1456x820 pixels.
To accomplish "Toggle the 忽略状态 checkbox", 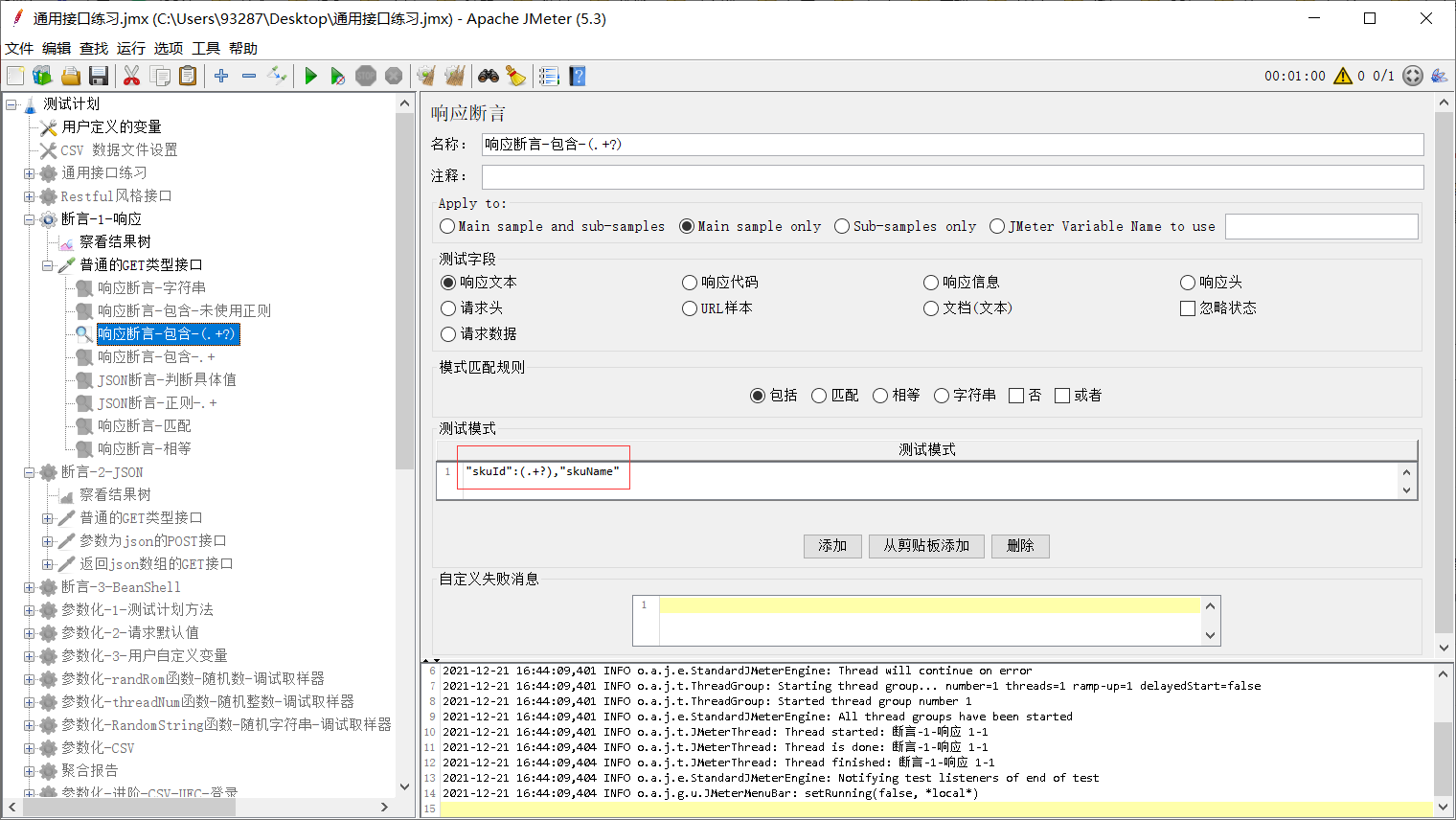I will point(1218,307).
